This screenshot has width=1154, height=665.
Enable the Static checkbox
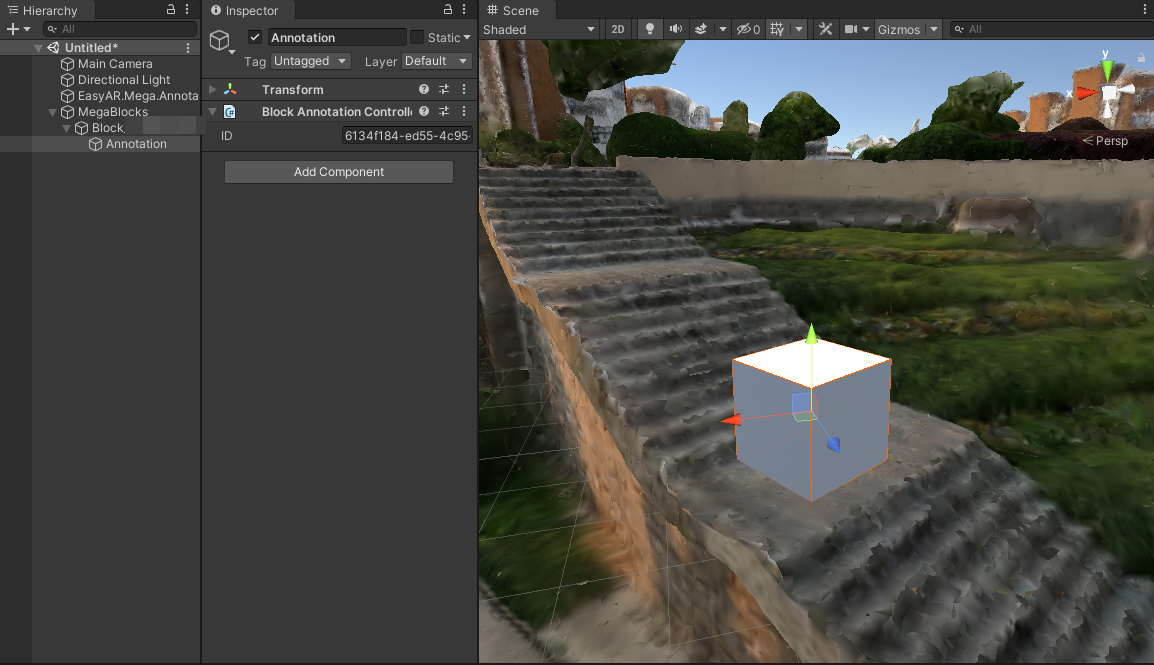(417, 37)
